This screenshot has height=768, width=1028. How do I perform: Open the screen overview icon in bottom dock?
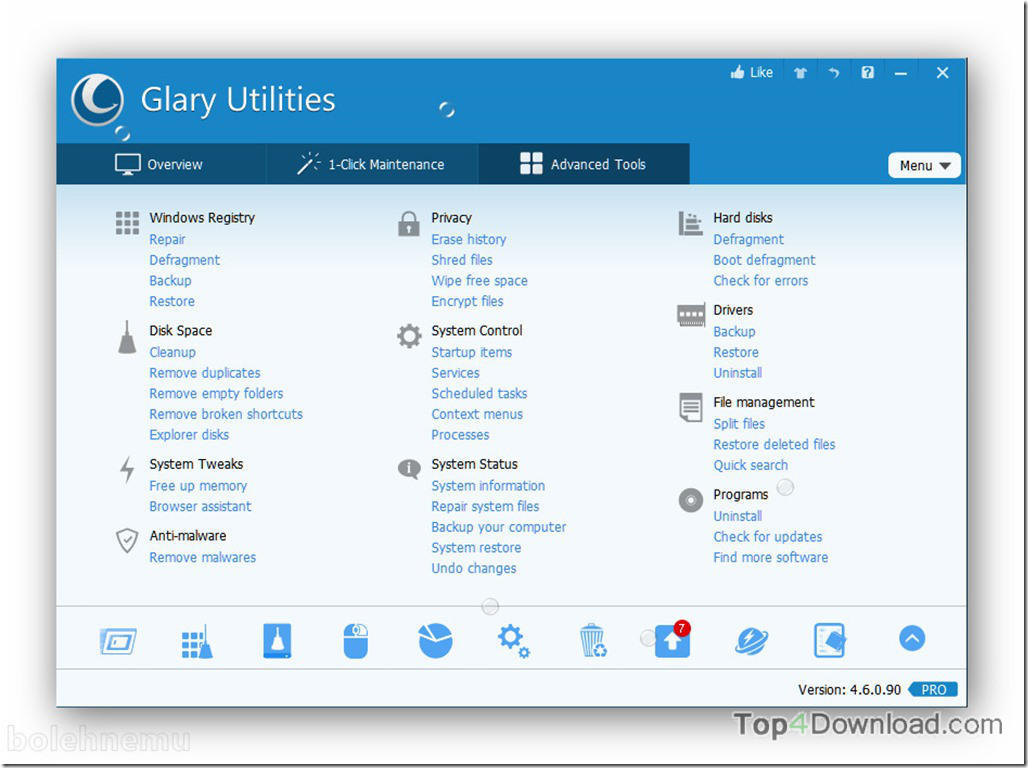tap(118, 641)
